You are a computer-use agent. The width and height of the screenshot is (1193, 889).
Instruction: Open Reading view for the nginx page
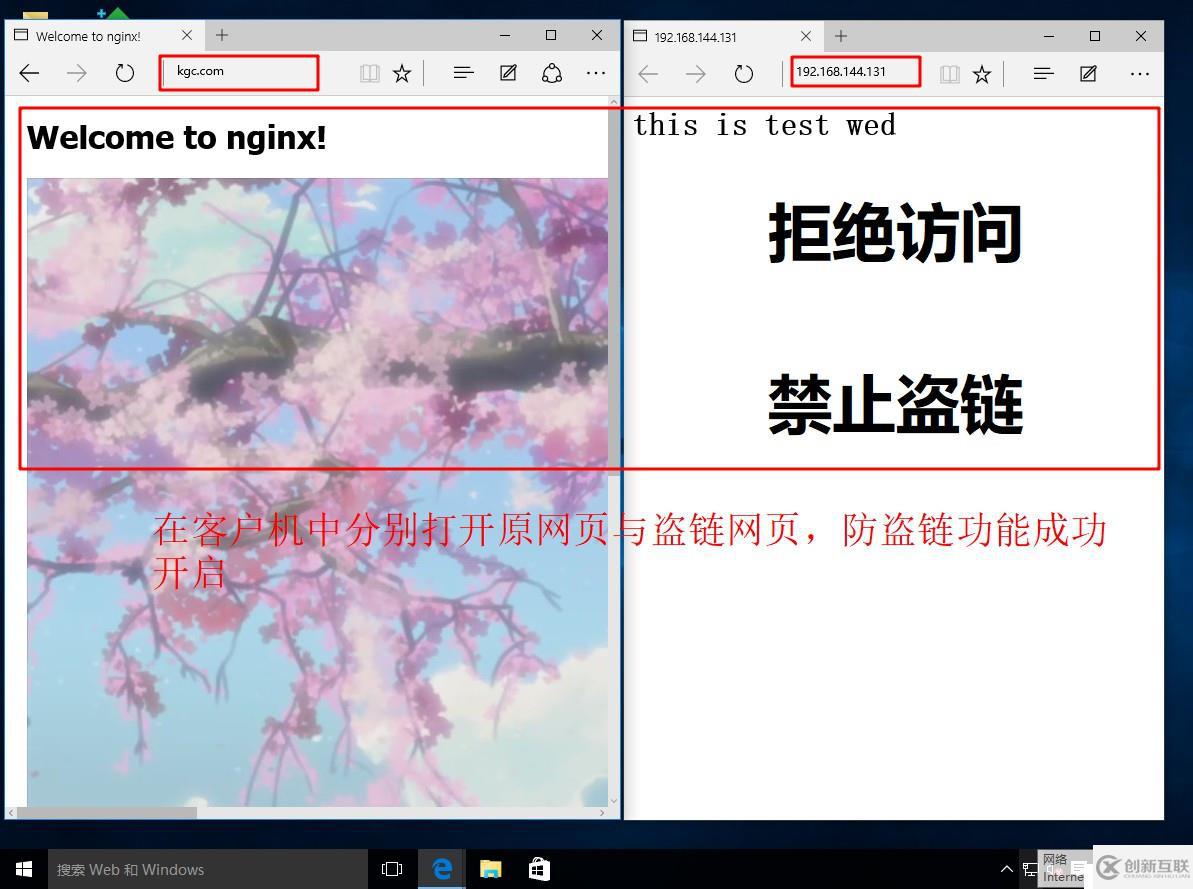point(370,72)
